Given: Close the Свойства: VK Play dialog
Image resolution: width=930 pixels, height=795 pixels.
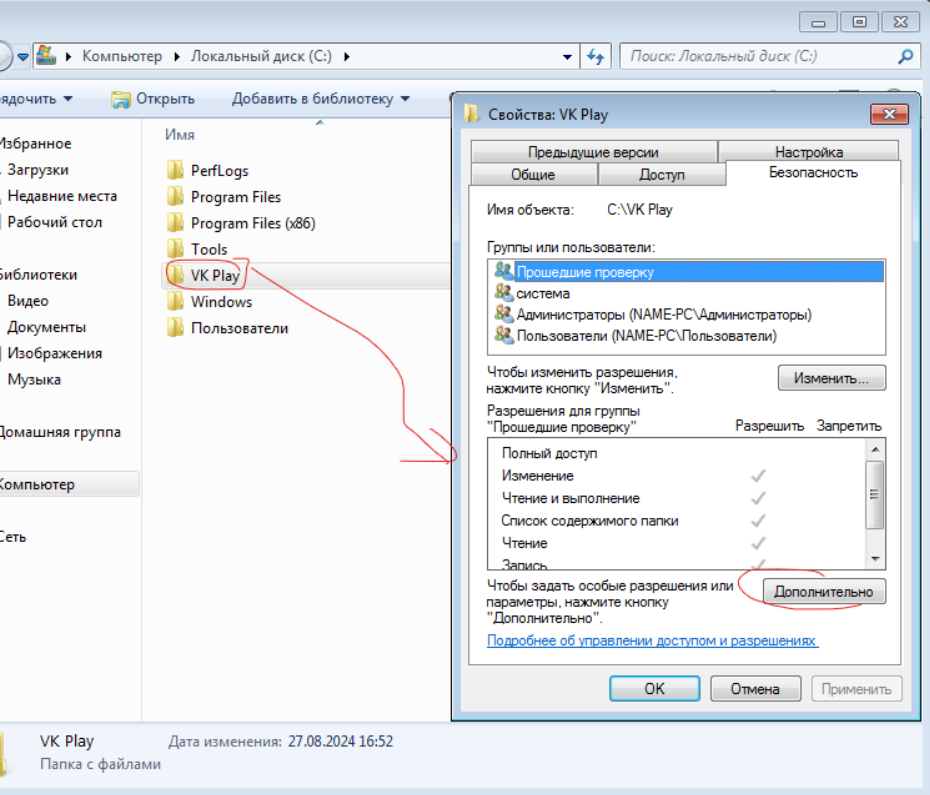Looking at the screenshot, I should pos(889,114).
